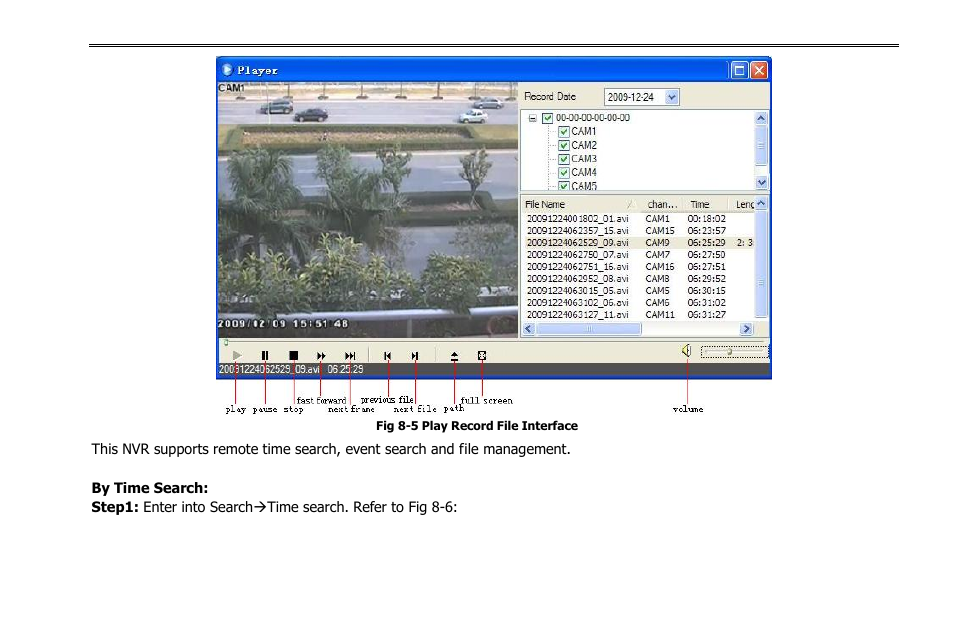Sort by the chan... column header
The height and width of the screenshot is (636, 954).
tap(661, 204)
